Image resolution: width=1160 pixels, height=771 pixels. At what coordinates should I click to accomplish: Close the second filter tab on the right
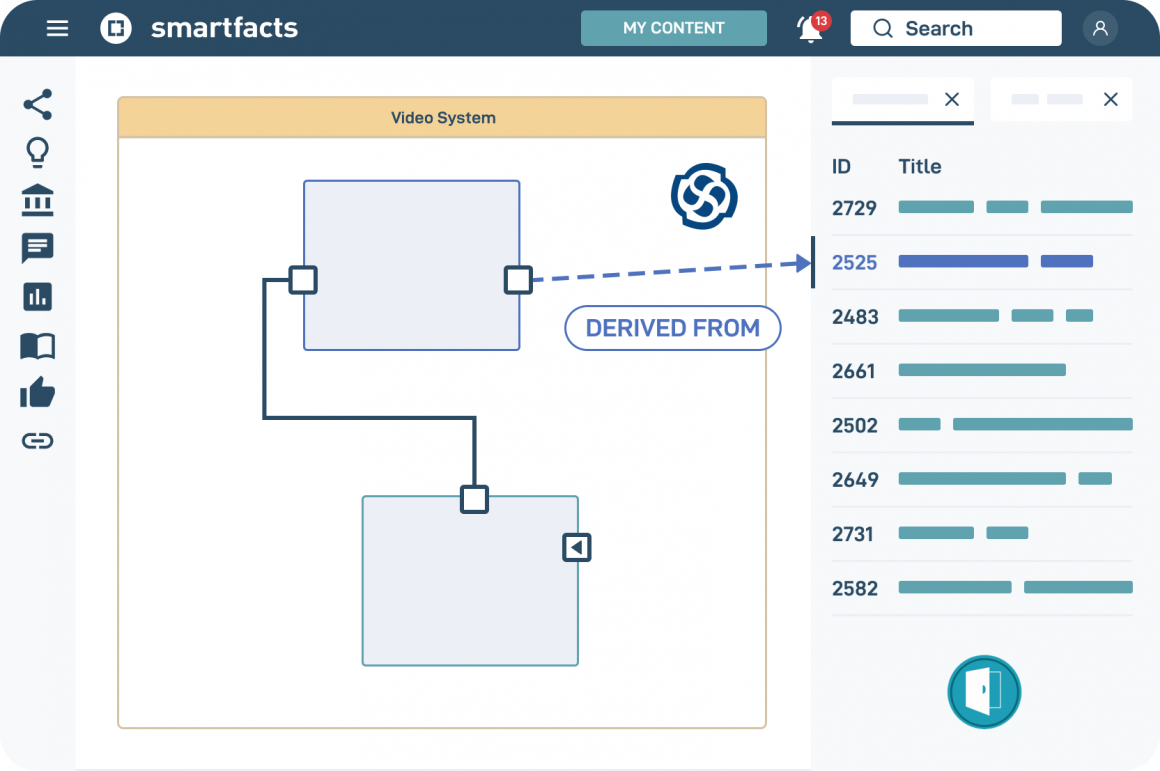1110,99
